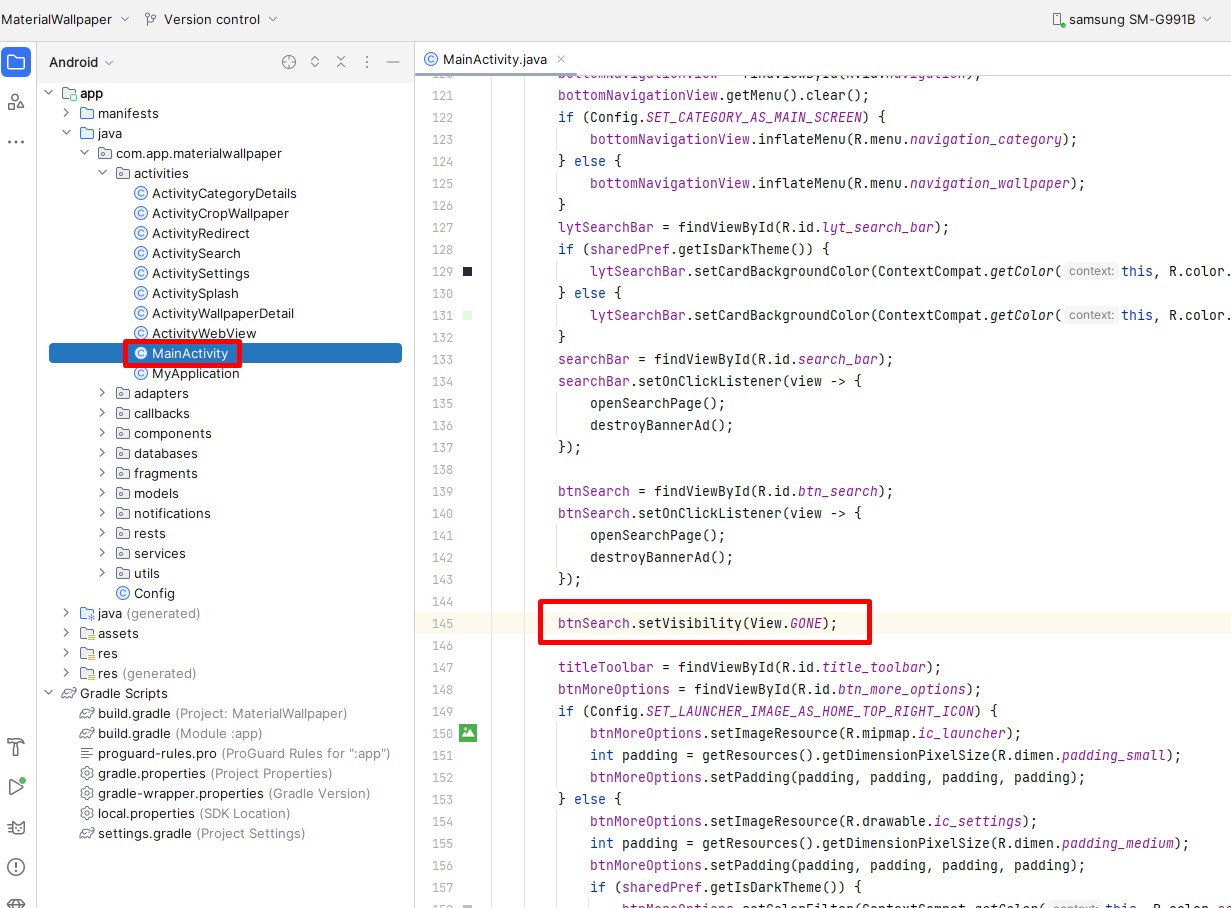Collapse the activities package
This screenshot has width=1231, height=908.
click(103, 173)
